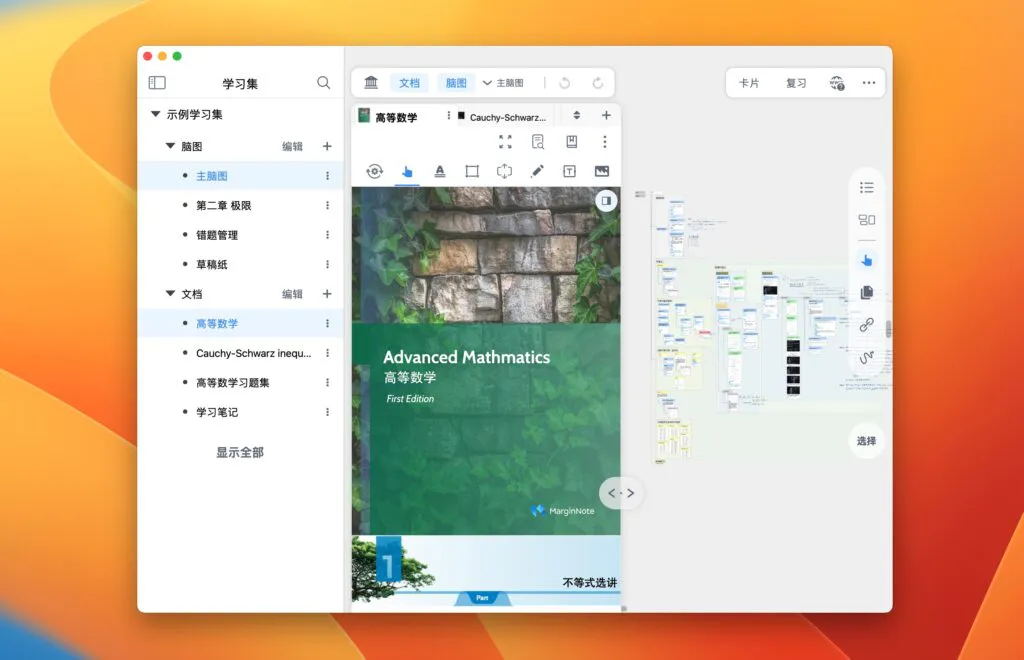Open the 卡片 tab
Image resolution: width=1024 pixels, height=660 pixels.
point(748,83)
